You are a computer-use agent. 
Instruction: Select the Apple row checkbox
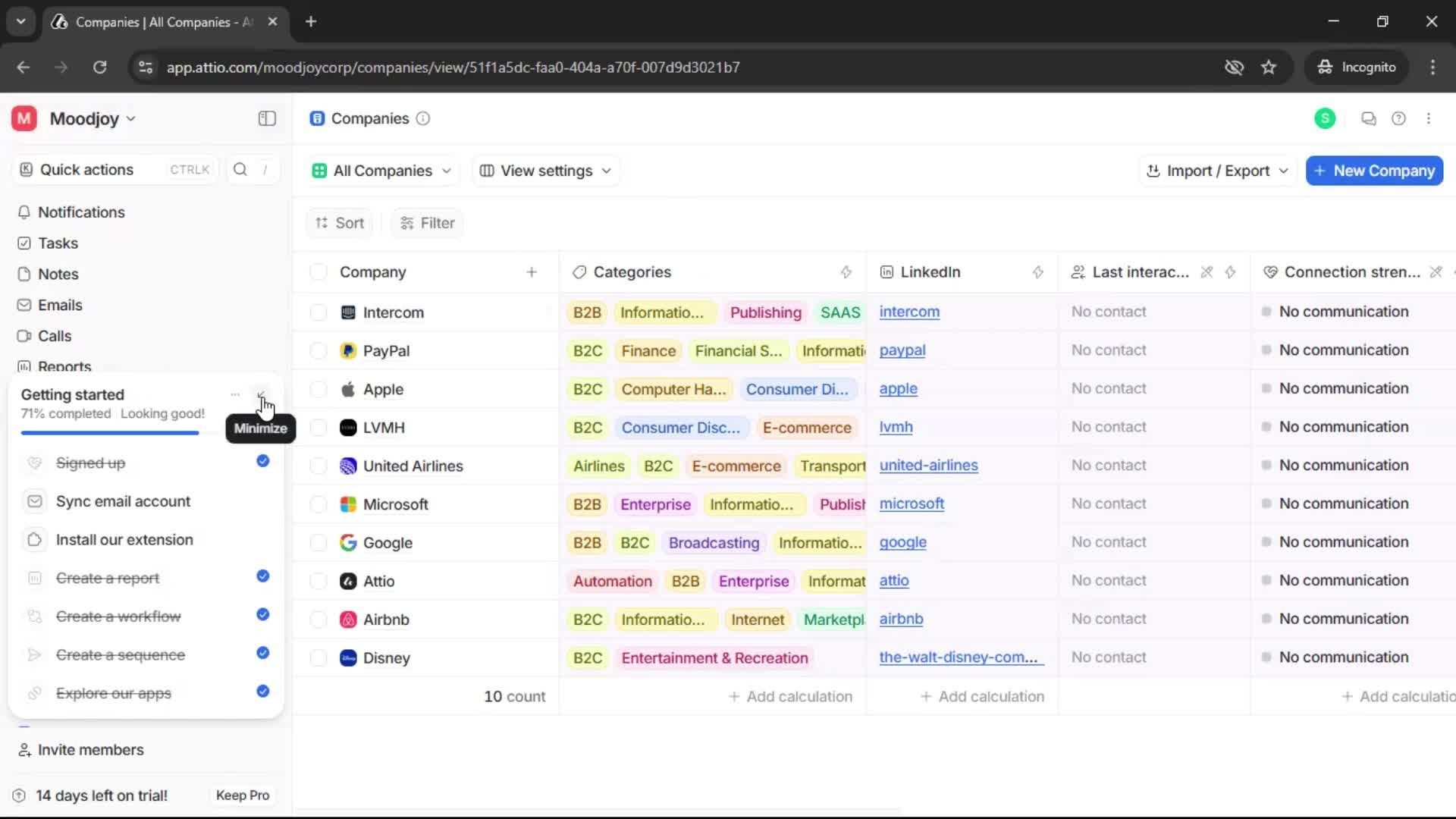[318, 389]
